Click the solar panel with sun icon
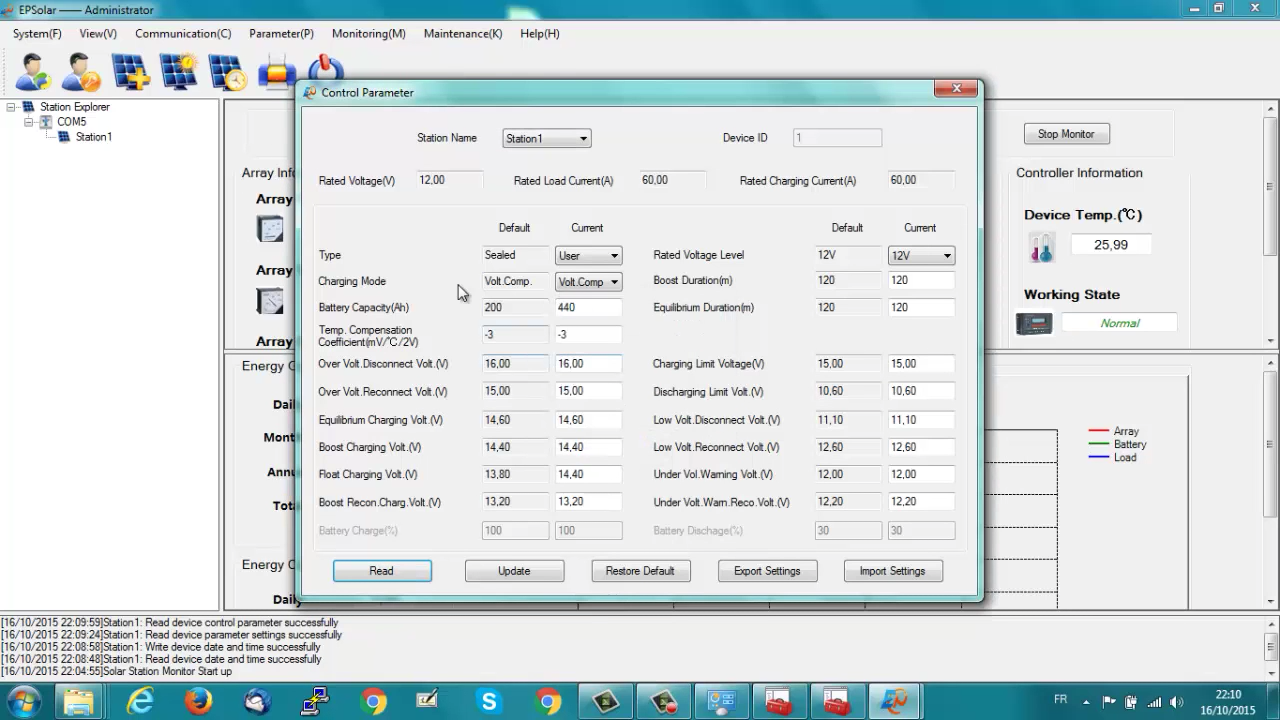 (179, 72)
